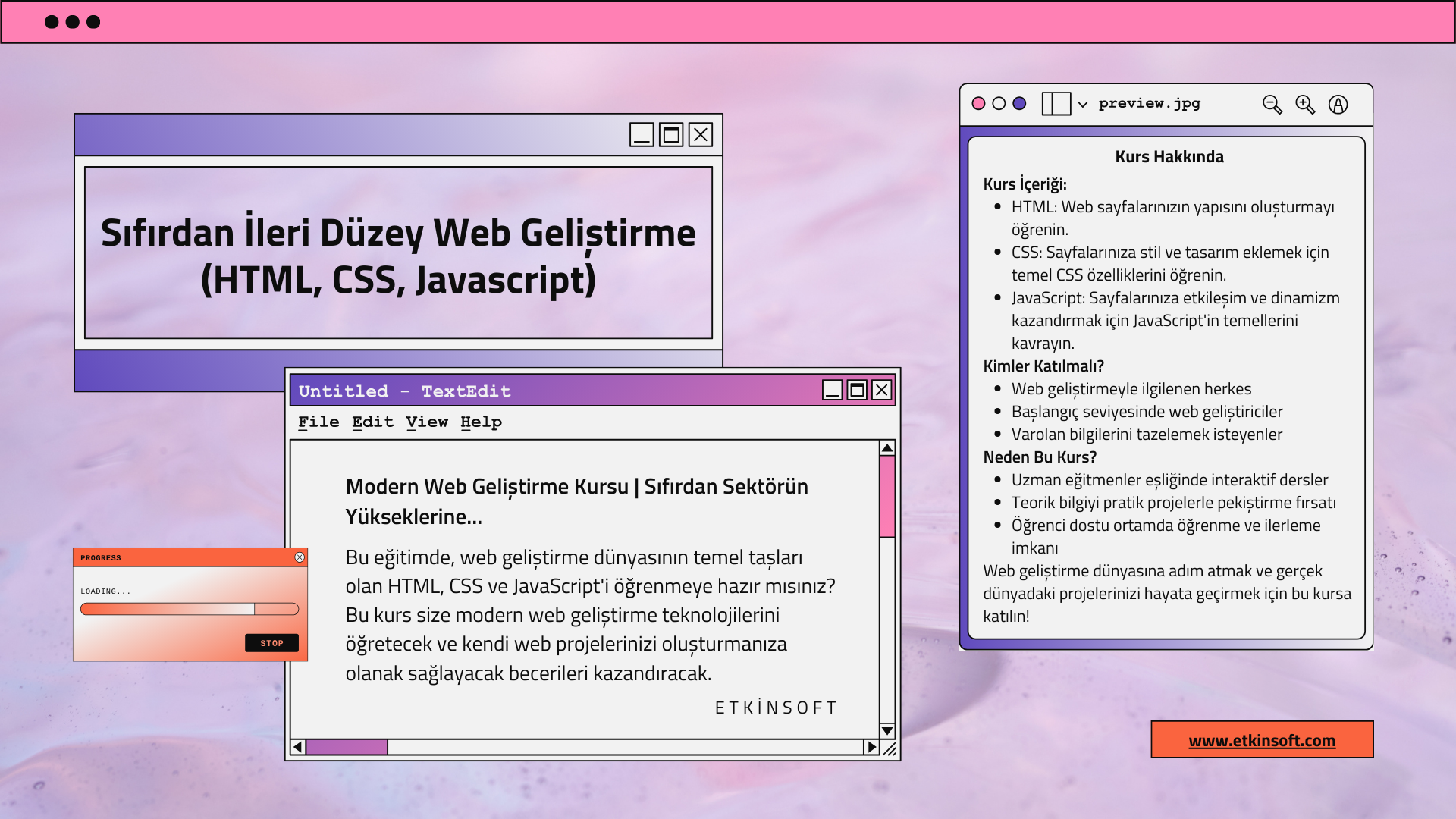
Task: Click the LOADING... label
Action: point(105,591)
